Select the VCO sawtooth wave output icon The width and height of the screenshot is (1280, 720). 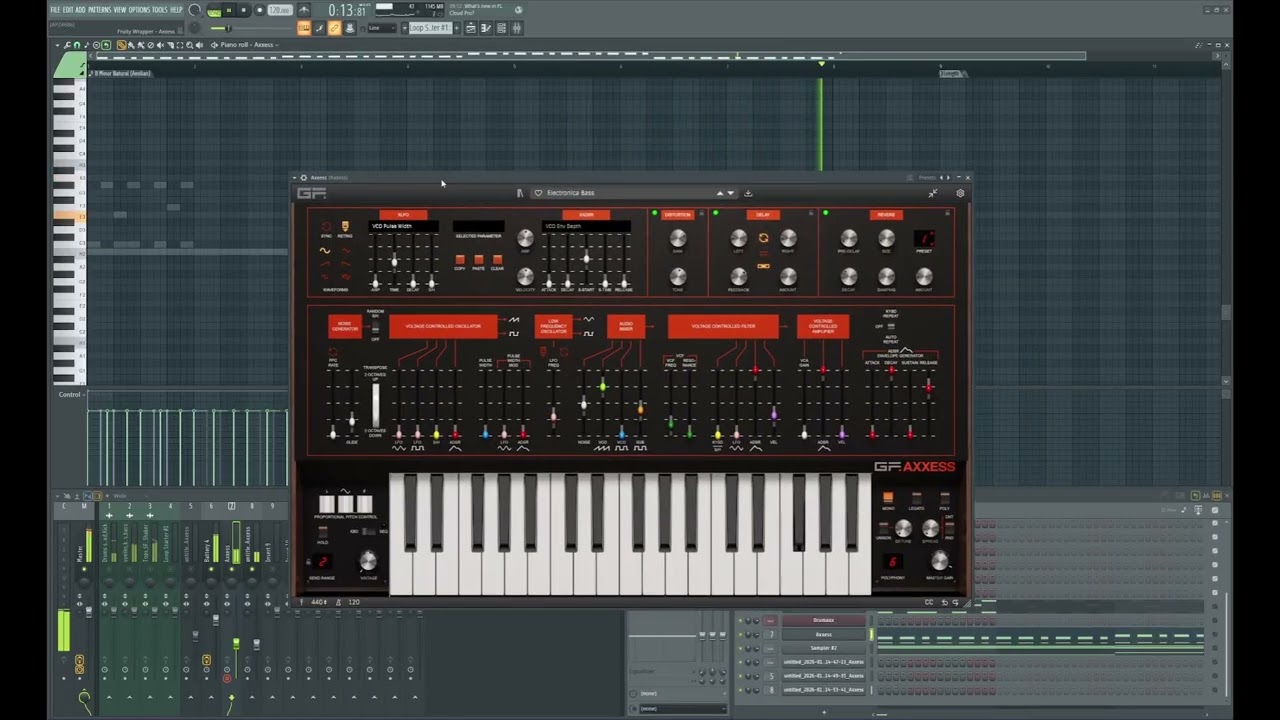(x=514, y=320)
